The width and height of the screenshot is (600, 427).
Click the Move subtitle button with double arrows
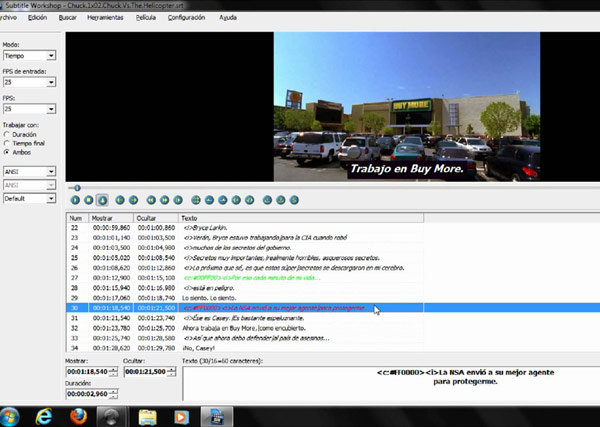pos(196,200)
